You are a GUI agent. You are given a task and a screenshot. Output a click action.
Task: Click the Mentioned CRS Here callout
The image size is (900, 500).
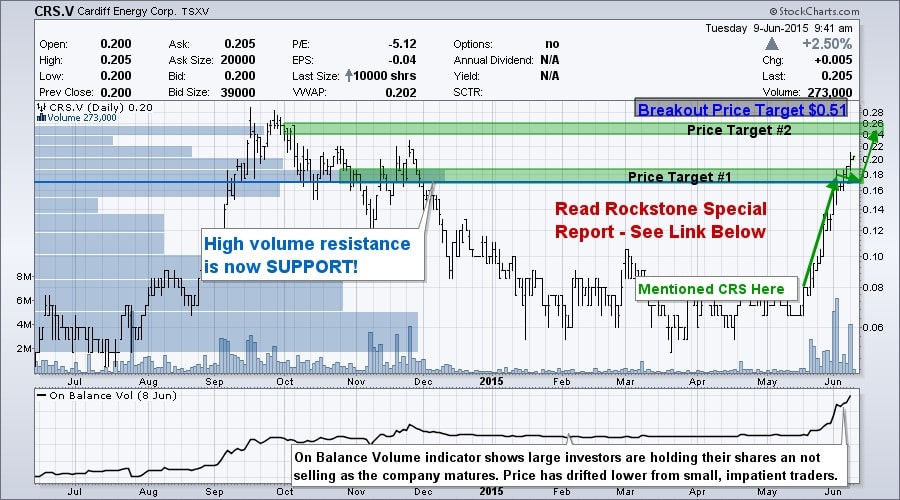click(x=715, y=289)
